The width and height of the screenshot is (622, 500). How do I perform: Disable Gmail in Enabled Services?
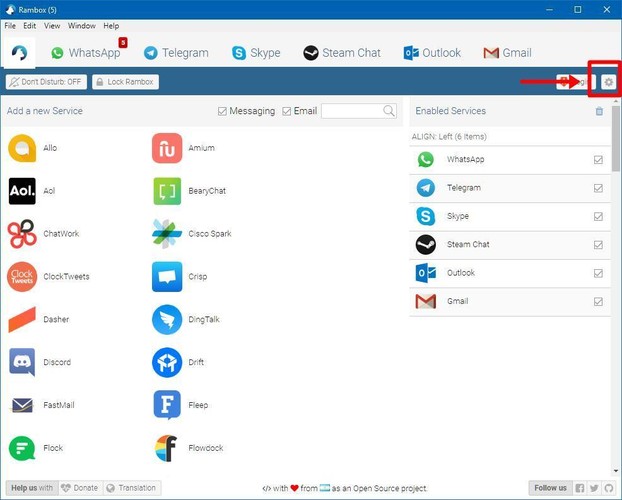(x=598, y=302)
